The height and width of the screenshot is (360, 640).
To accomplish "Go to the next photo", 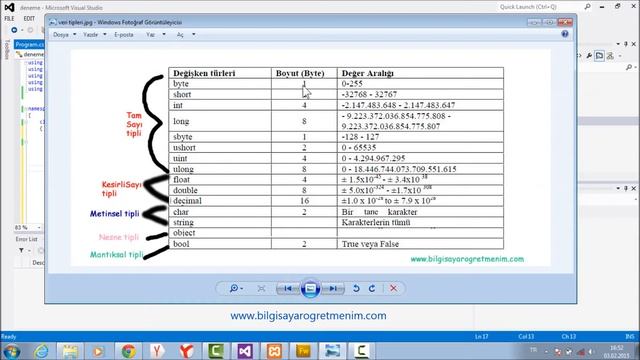I will [x=333, y=289].
